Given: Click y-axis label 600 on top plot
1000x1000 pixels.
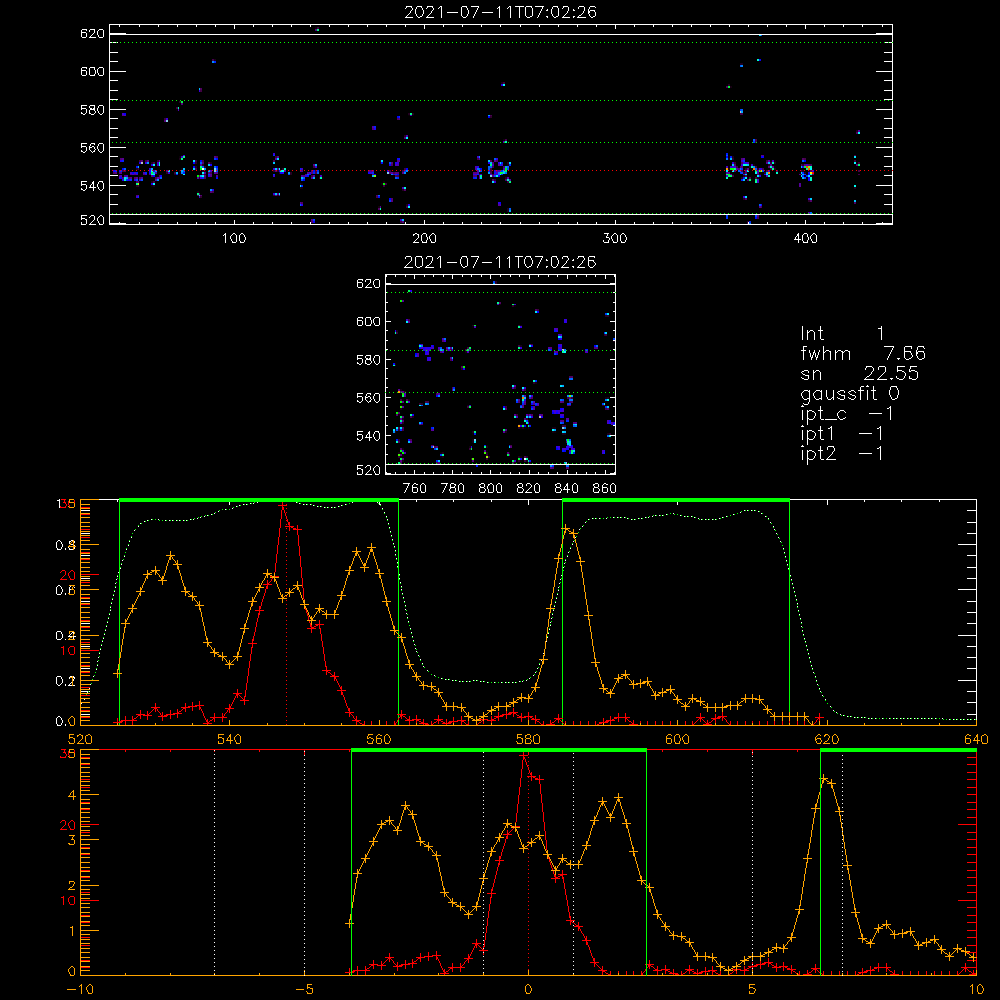Looking at the screenshot, I should point(92,71).
